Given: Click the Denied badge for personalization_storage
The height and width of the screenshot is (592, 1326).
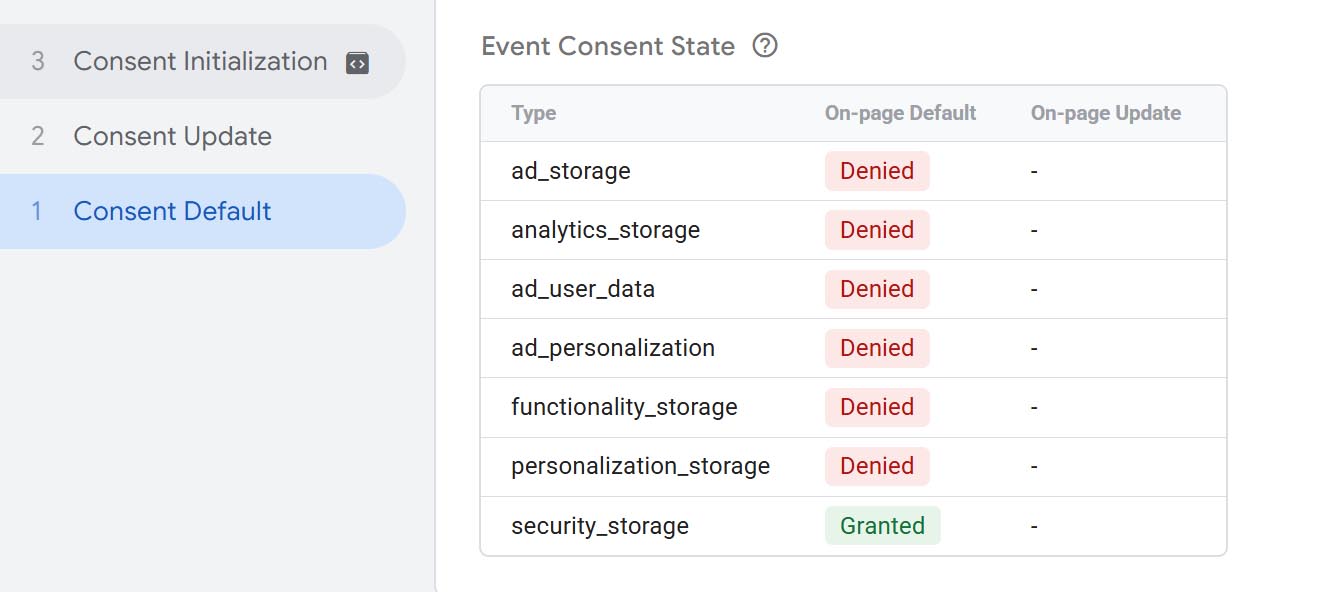Looking at the screenshot, I should pyautogui.click(x=877, y=466).
